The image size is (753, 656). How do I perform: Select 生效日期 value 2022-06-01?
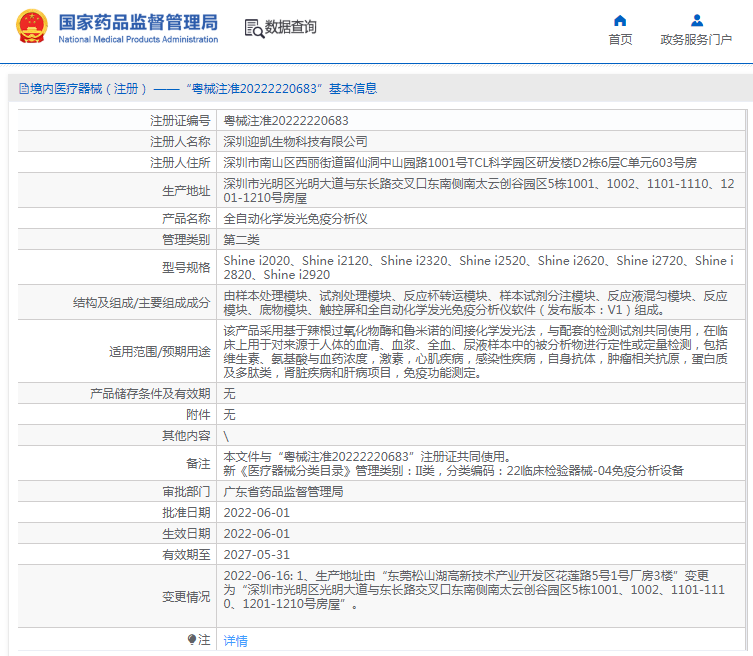[x=256, y=534]
